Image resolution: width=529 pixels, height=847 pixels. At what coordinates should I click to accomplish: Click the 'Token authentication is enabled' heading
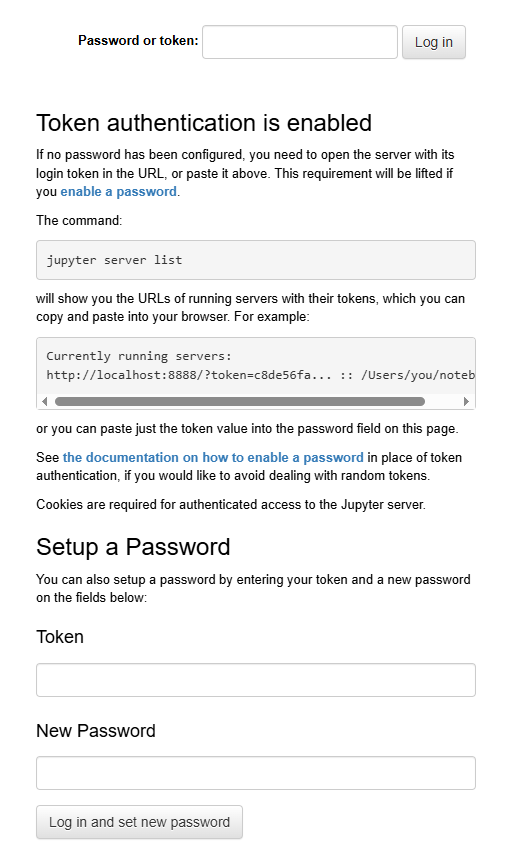coord(204,123)
